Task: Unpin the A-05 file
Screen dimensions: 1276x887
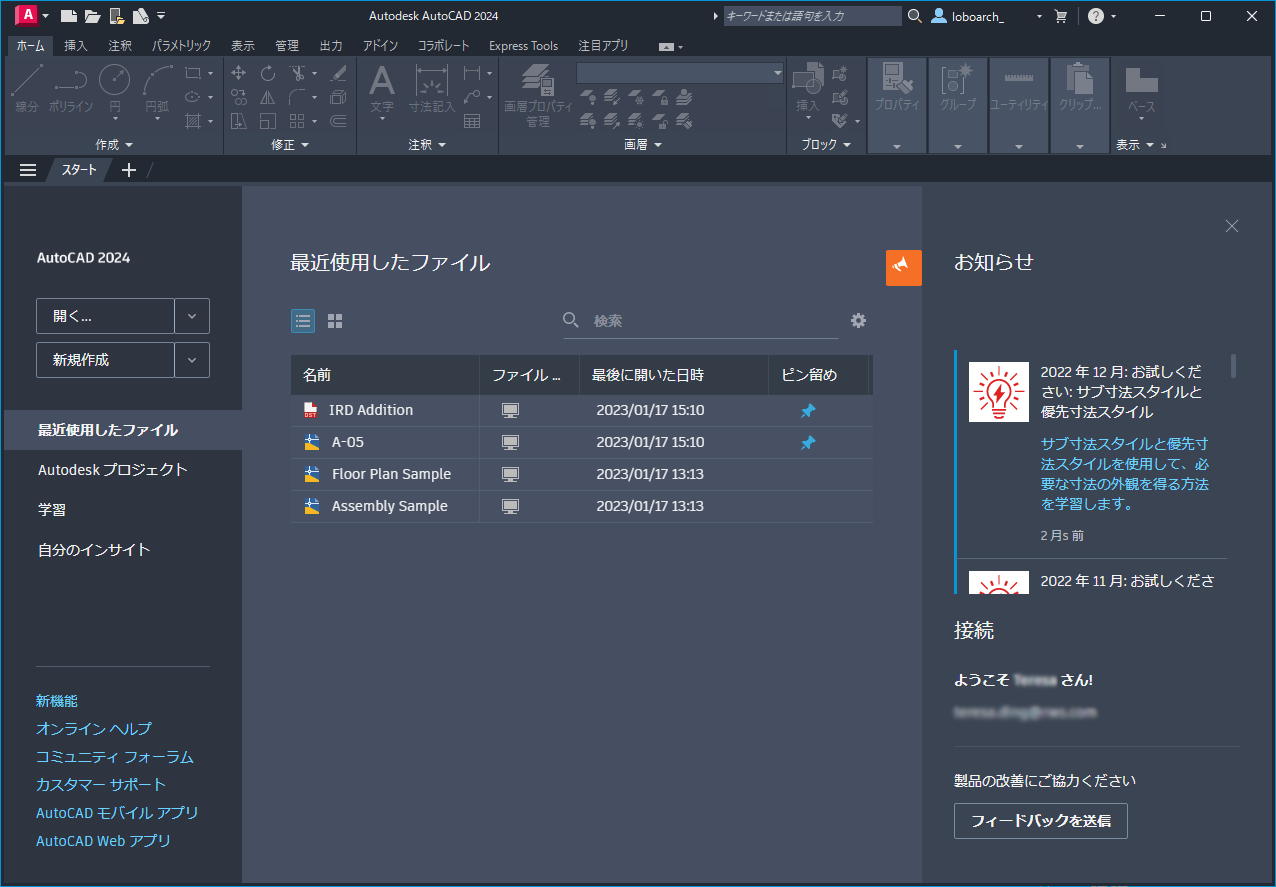Action: 808,443
